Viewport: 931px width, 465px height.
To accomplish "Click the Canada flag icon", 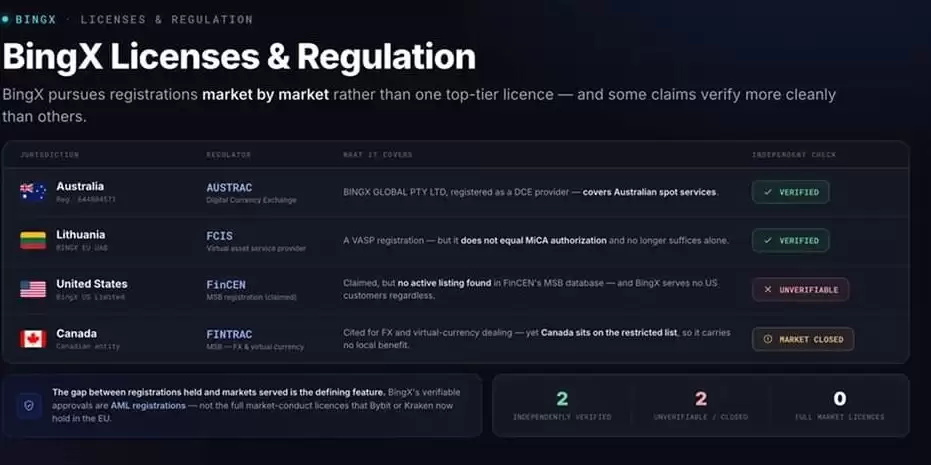I will coord(33,339).
